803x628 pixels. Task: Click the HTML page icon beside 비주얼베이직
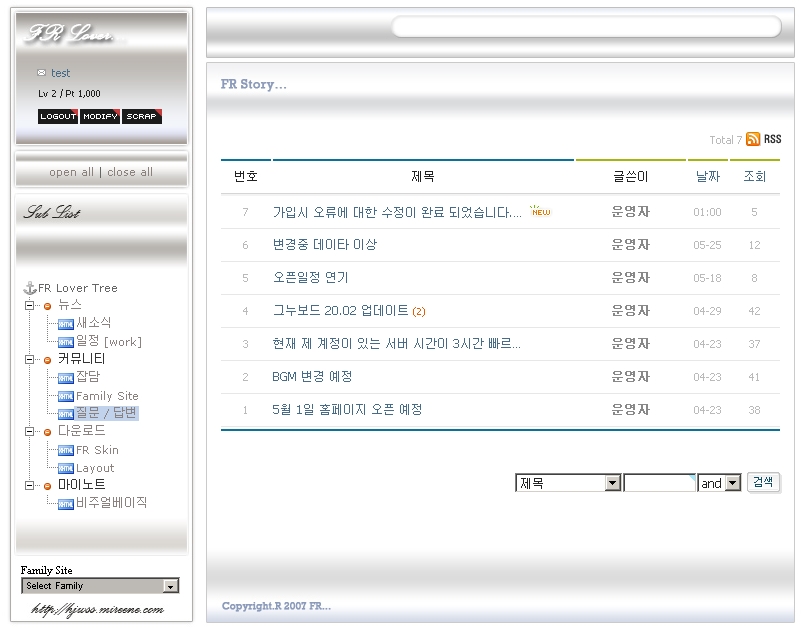click(x=66, y=504)
